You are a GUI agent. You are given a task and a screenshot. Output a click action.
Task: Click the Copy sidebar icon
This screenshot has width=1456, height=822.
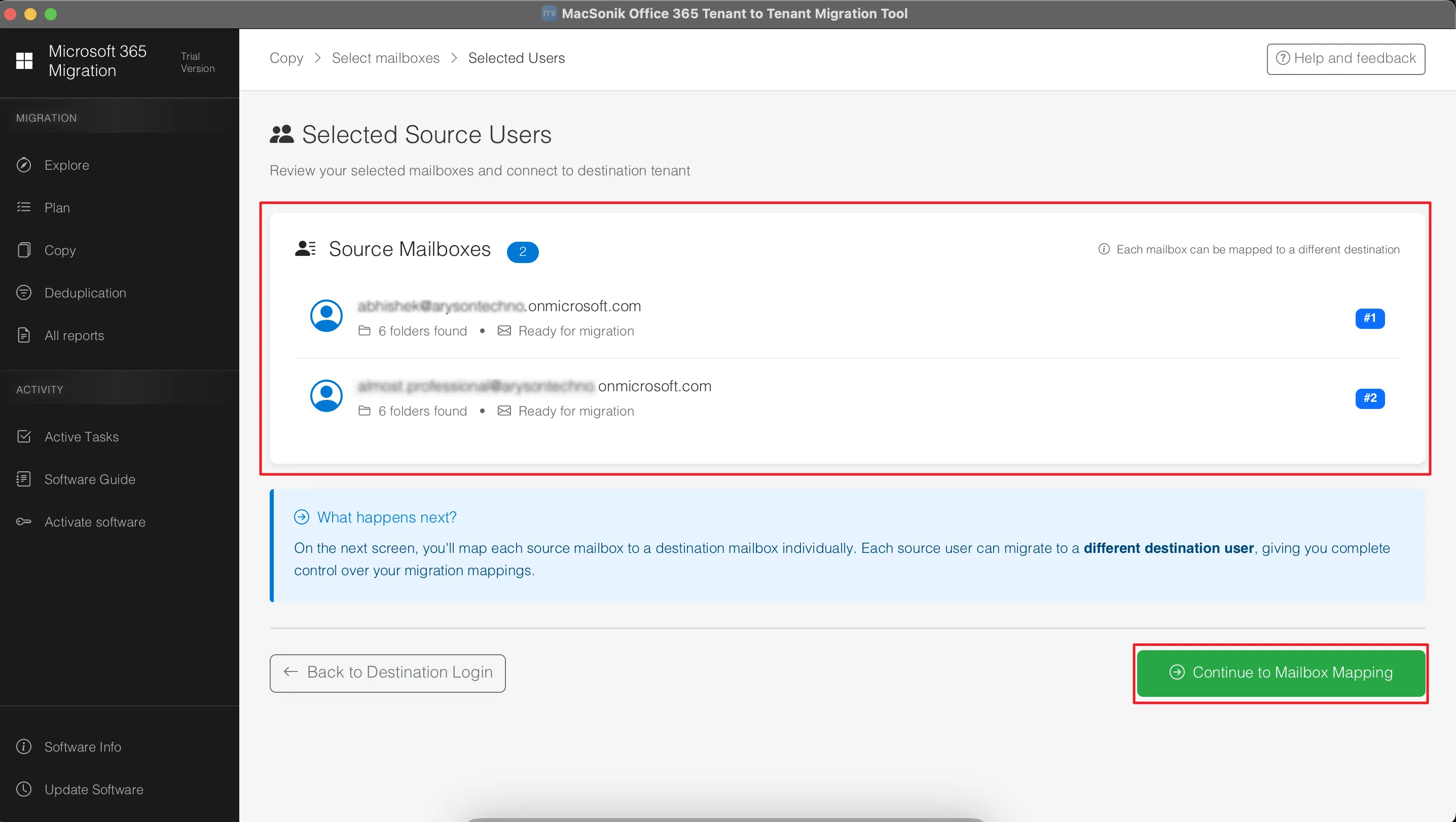click(24, 250)
